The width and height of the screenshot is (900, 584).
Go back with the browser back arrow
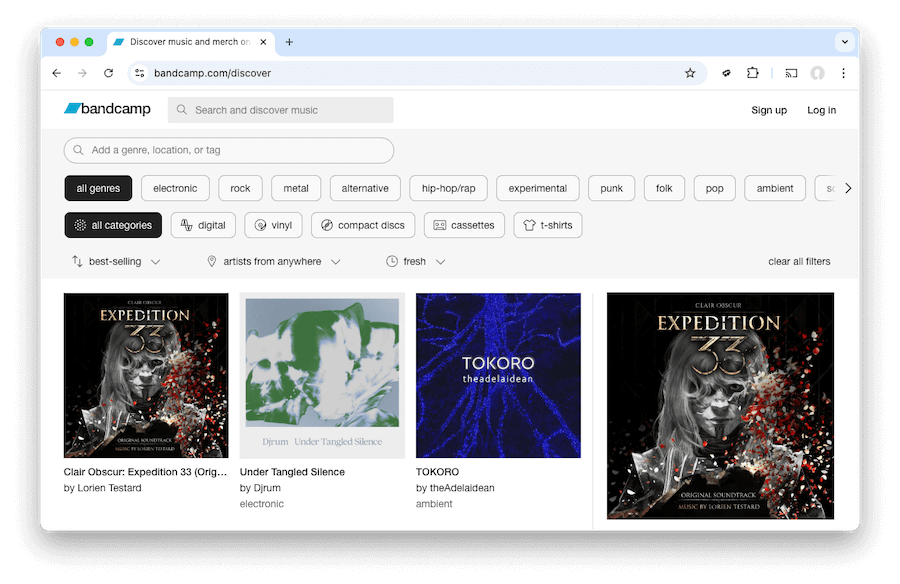pos(56,73)
